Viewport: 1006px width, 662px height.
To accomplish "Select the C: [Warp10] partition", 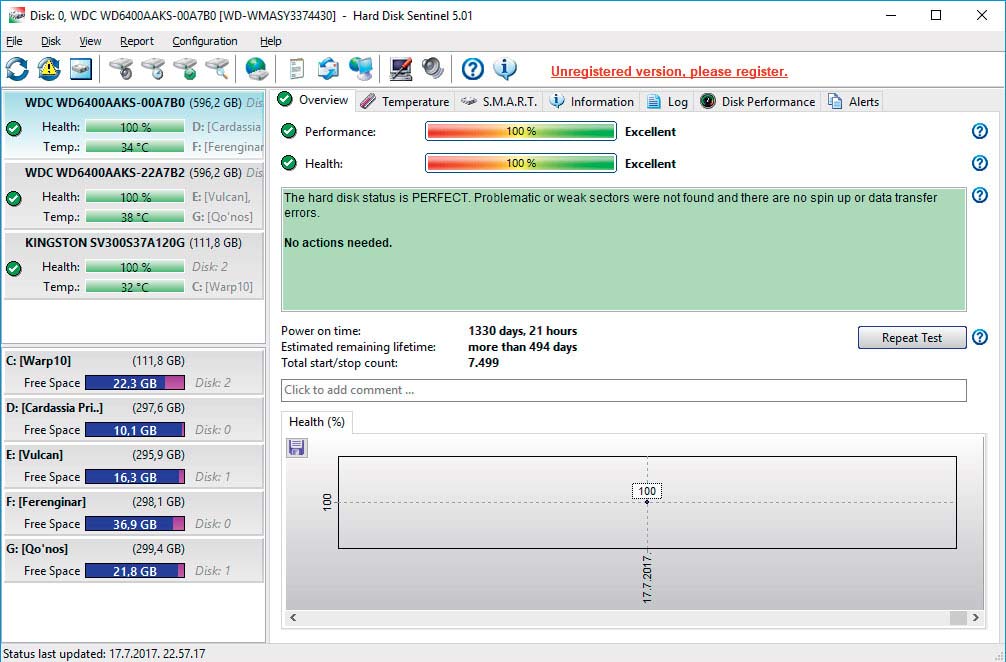I will click(x=133, y=371).
